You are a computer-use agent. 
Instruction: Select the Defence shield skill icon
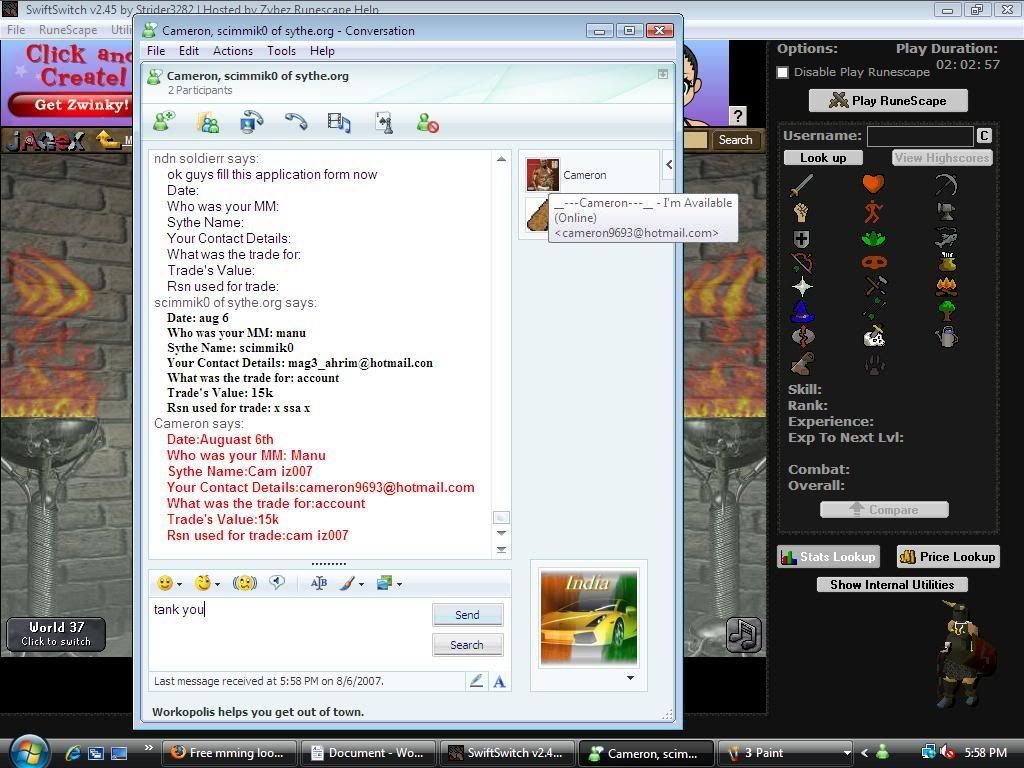801,238
